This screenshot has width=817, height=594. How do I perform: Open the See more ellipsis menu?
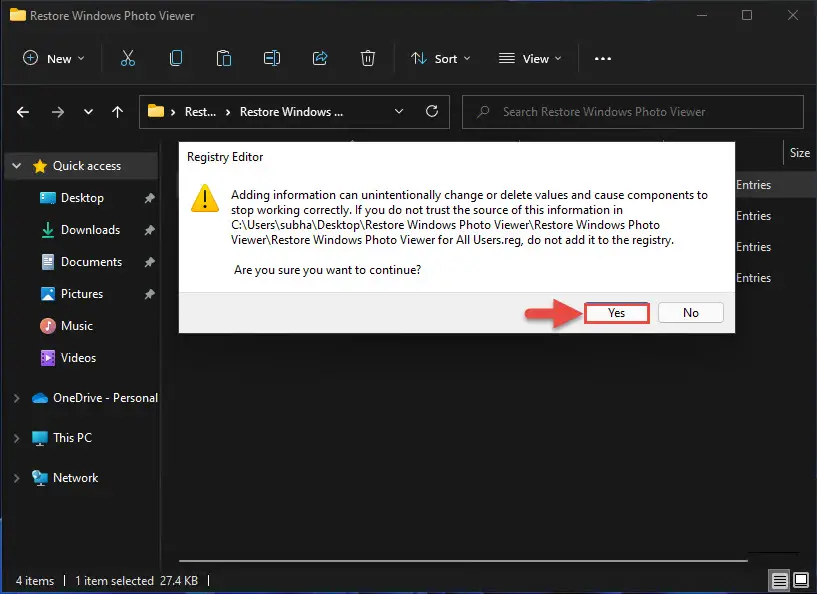point(603,58)
